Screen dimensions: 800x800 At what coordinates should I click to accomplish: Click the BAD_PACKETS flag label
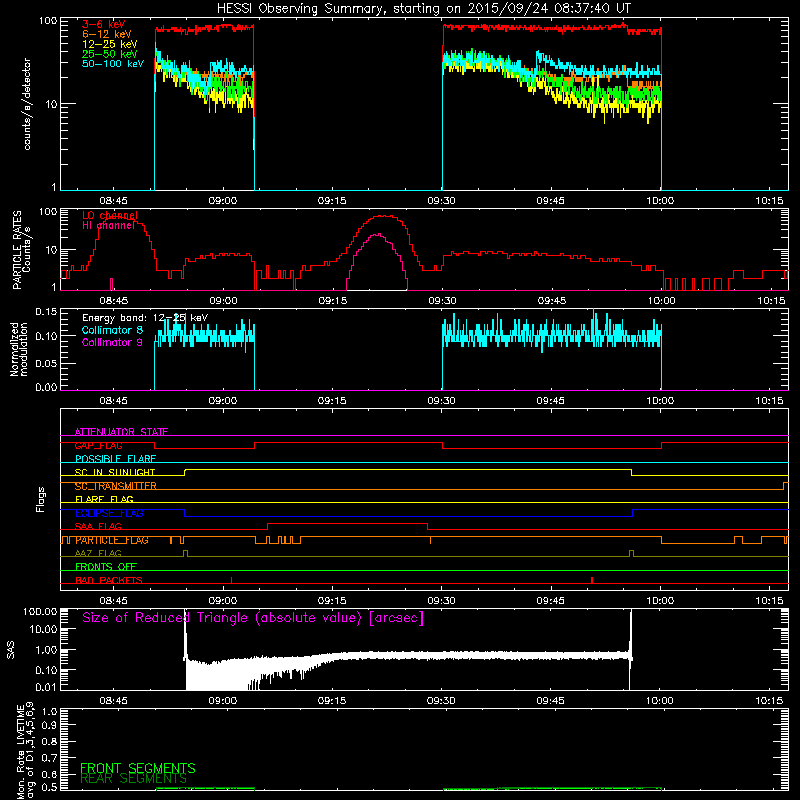tap(109, 580)
